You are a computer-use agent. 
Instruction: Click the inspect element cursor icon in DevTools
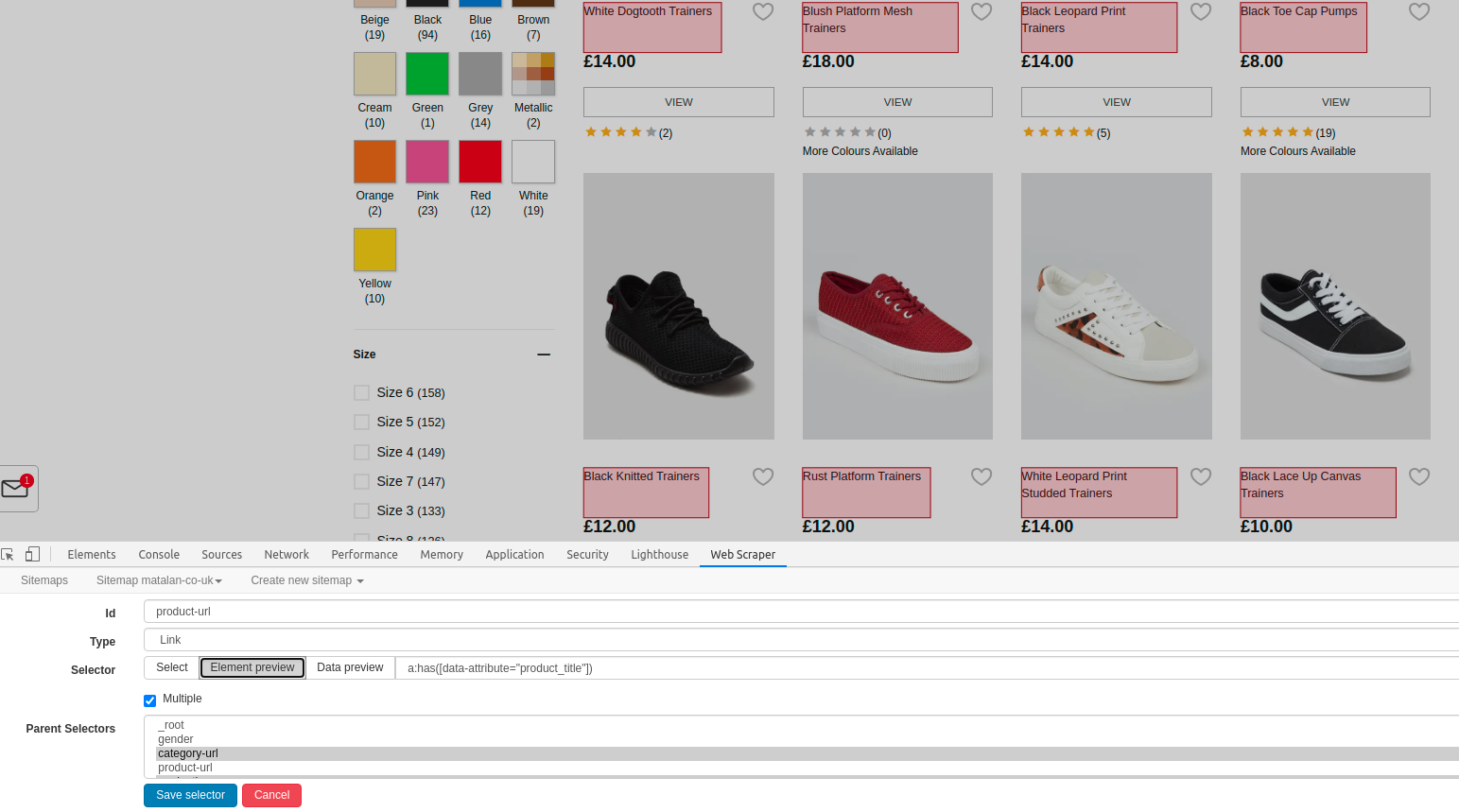click(8, 554)
